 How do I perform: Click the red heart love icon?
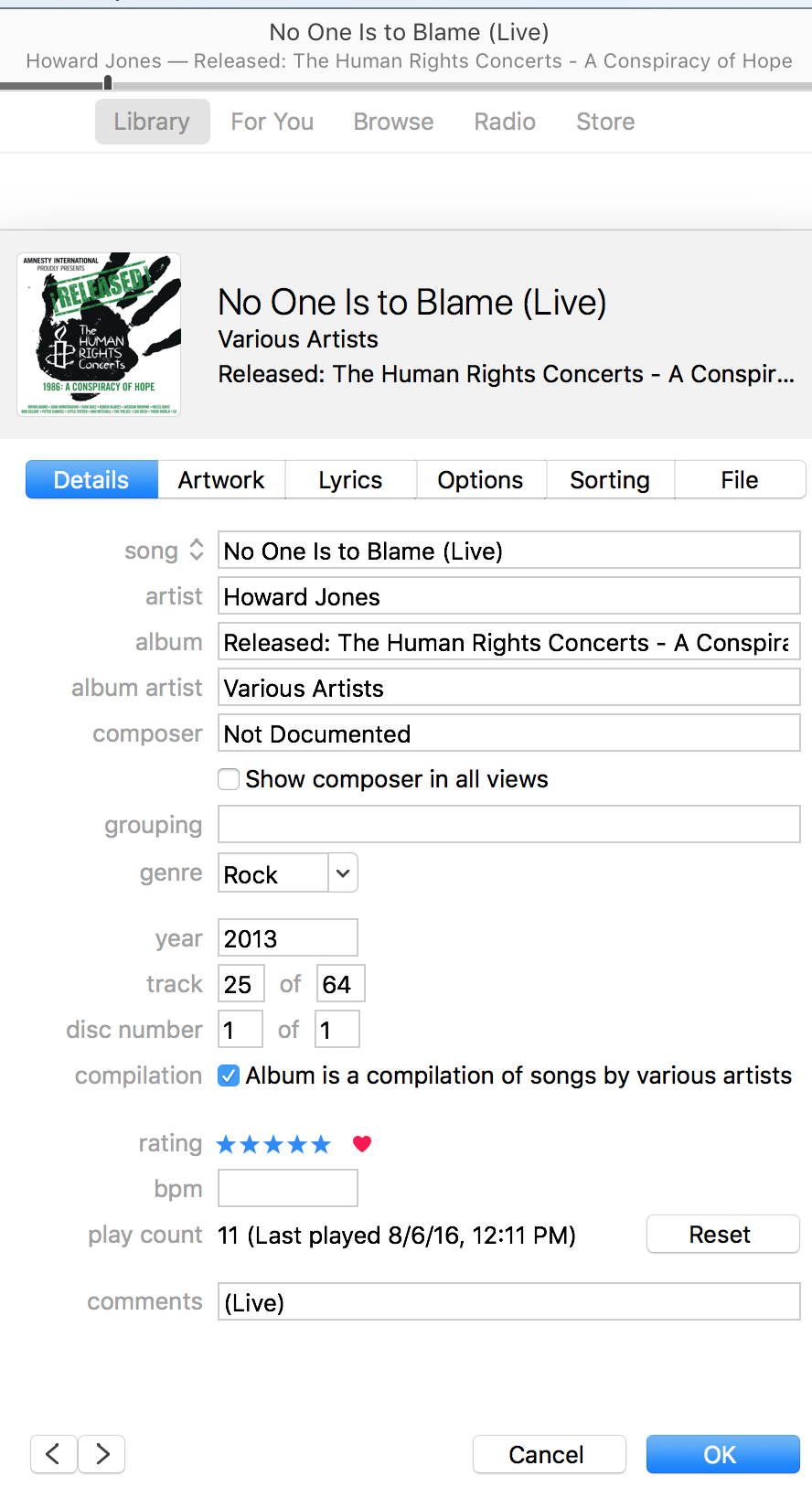pyautogui.click(x=362, y=1143)
